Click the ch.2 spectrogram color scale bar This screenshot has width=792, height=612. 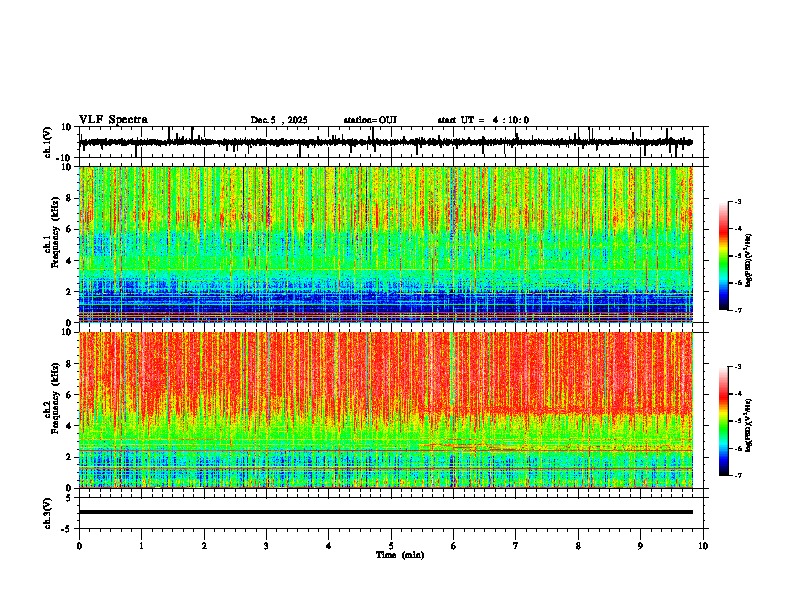(723, 421)
